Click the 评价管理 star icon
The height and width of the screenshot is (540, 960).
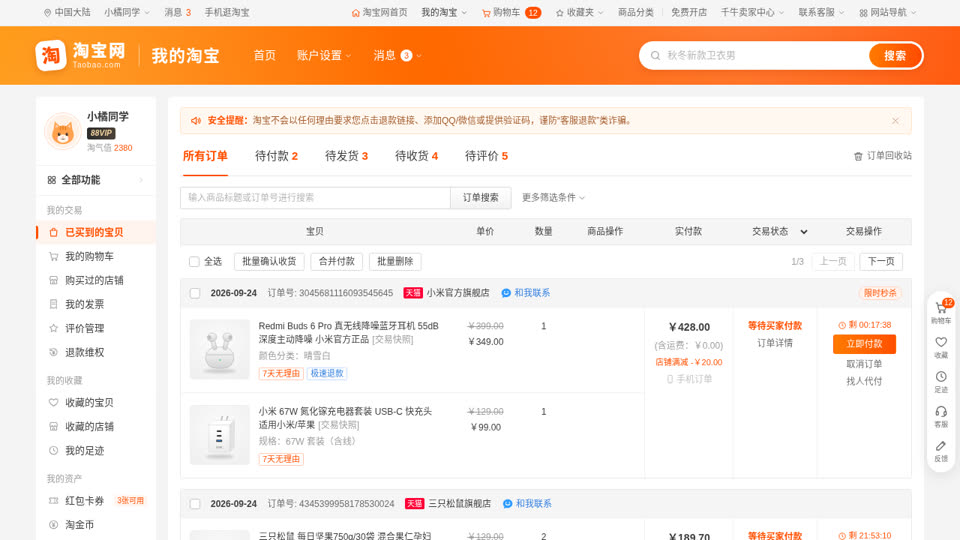pos(53,328)
